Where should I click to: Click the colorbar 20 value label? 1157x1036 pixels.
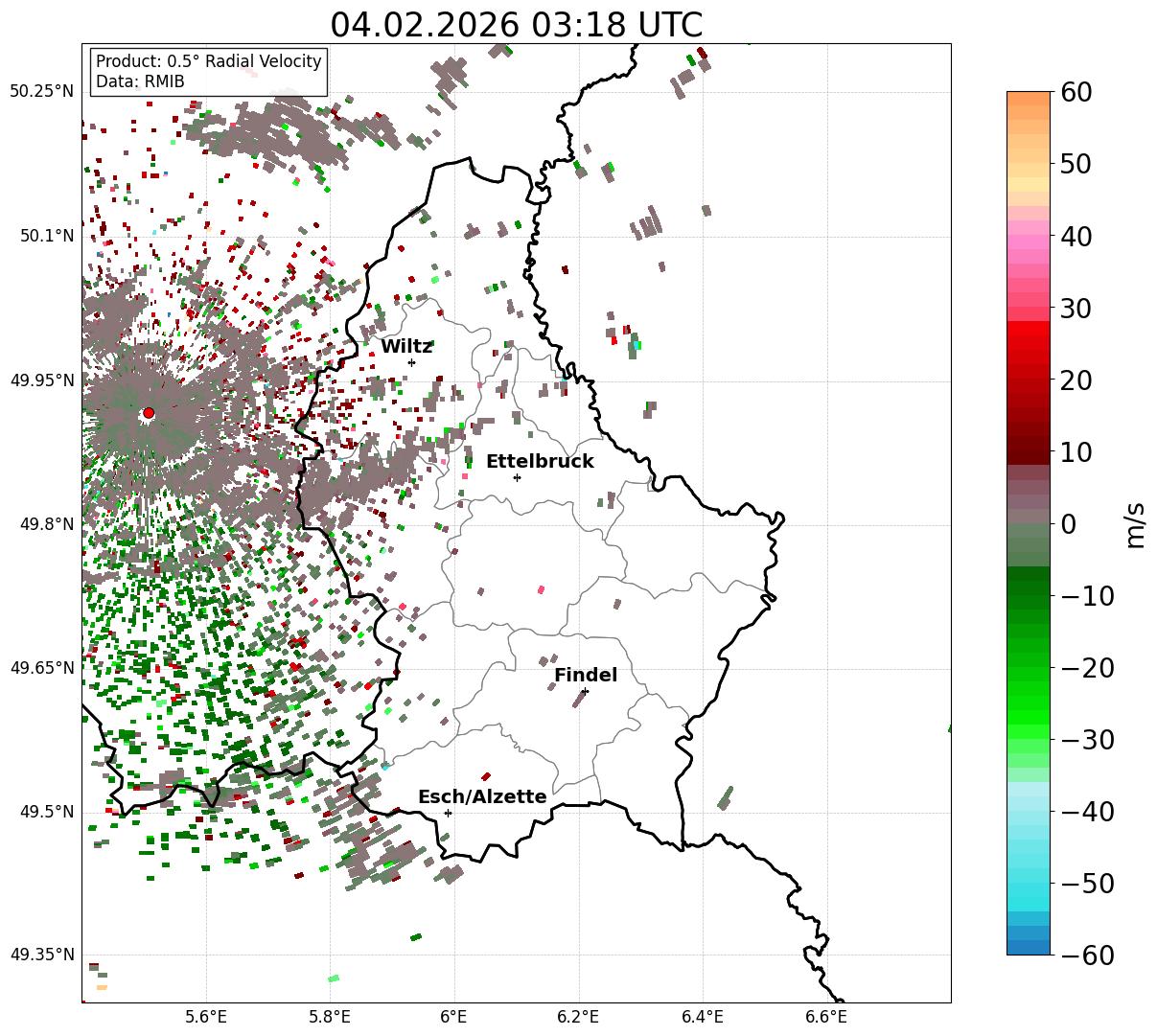[x=1076, y=380]
